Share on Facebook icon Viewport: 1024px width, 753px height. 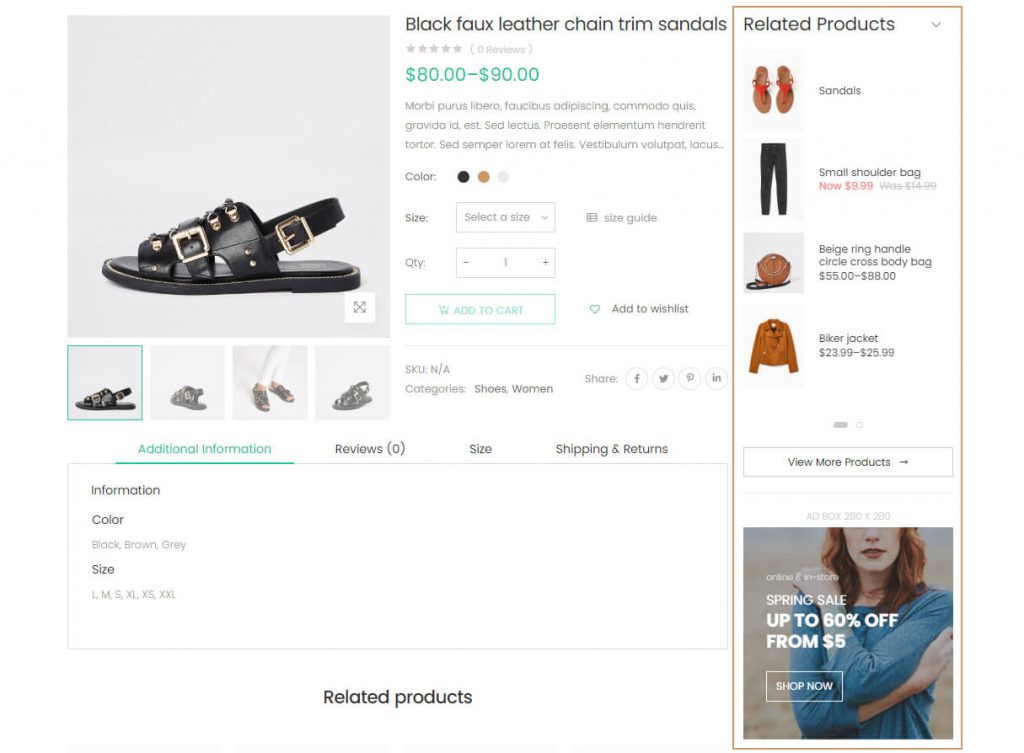(x=637, y=379)
